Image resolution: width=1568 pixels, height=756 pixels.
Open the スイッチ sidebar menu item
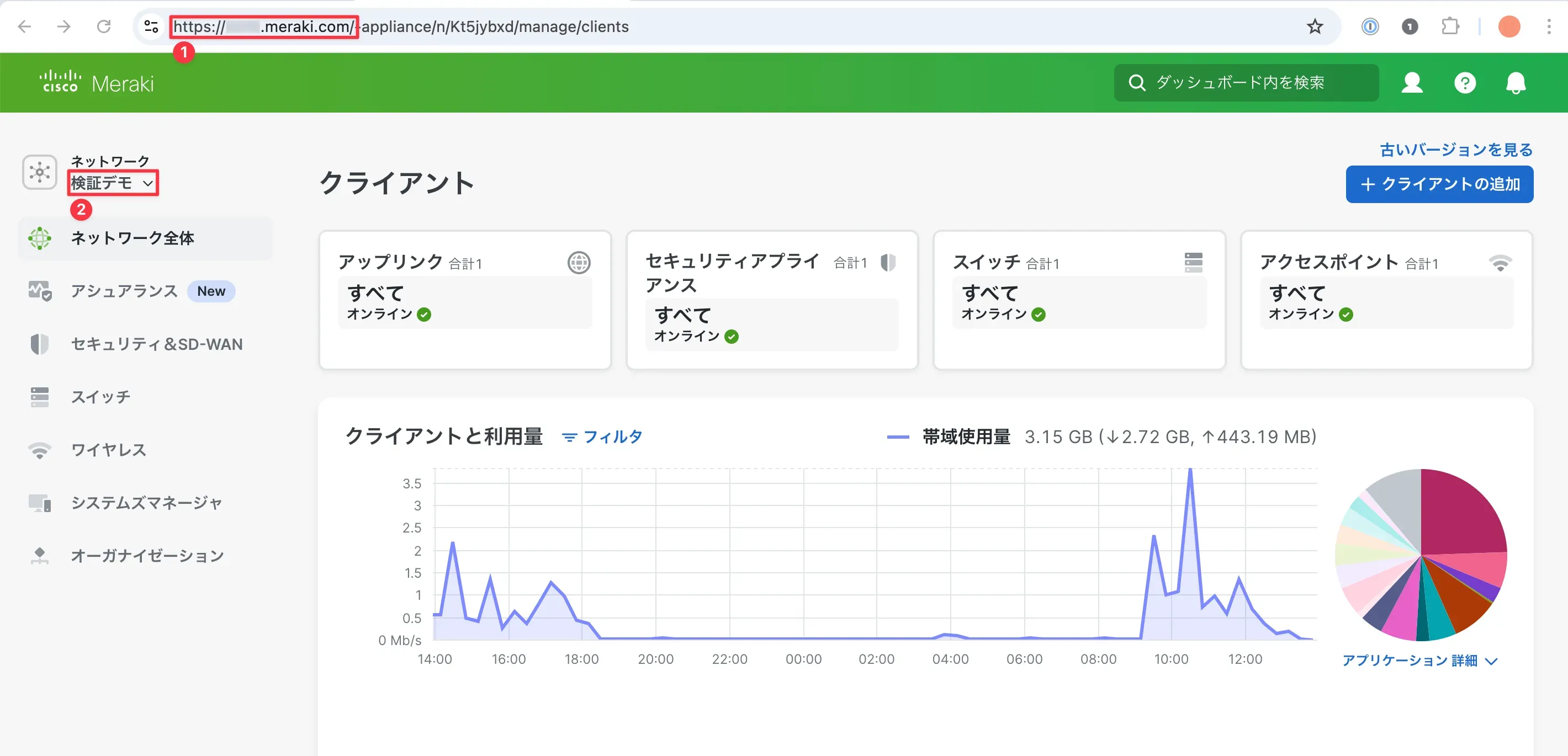pos(99,397)
